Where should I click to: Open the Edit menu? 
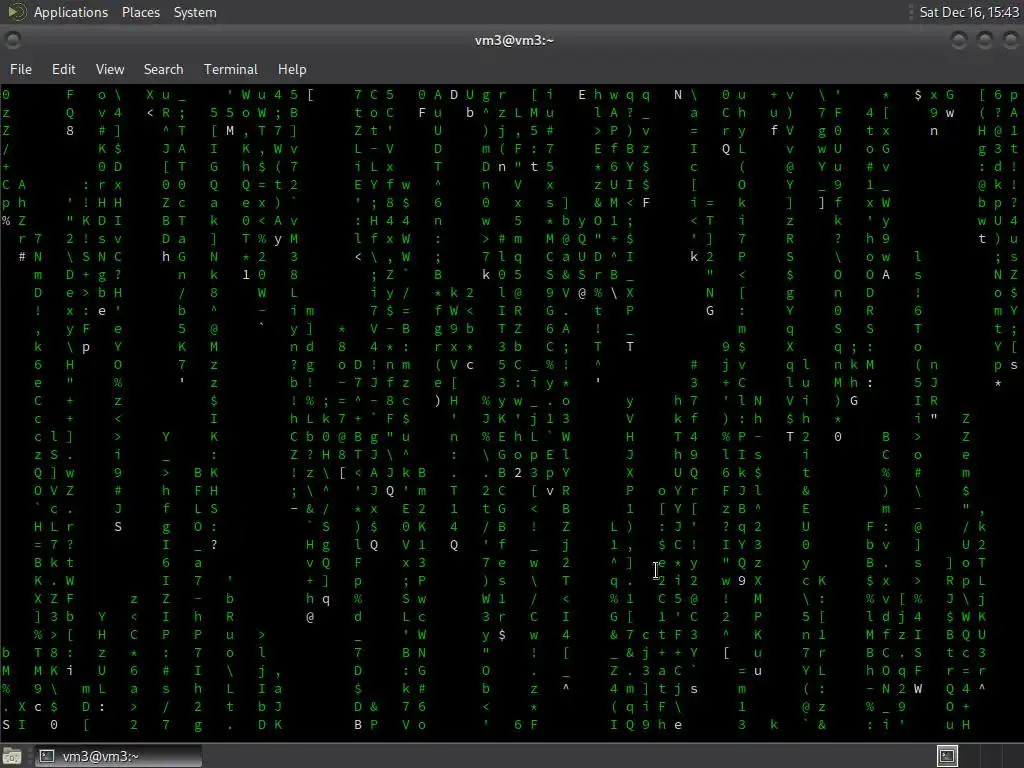click(x=63, y=69)
